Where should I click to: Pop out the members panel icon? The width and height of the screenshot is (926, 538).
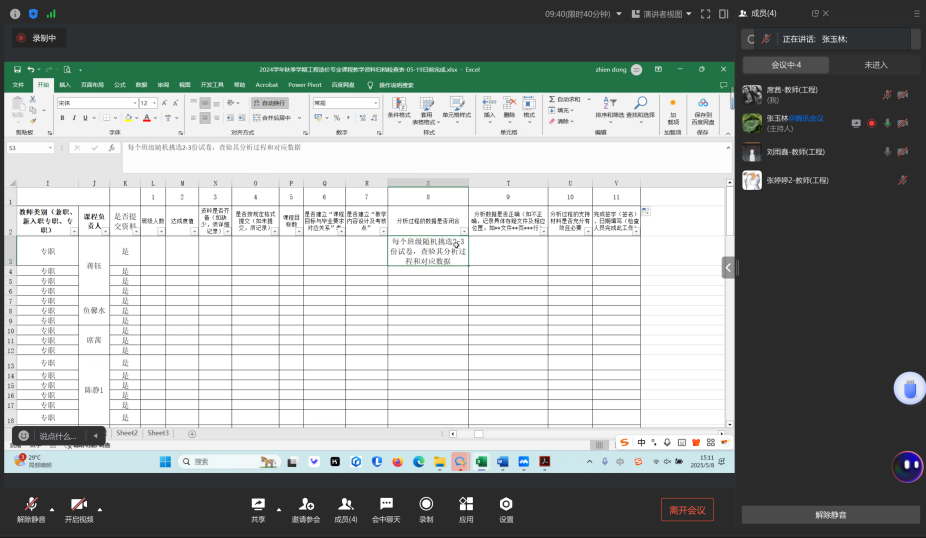815,14
